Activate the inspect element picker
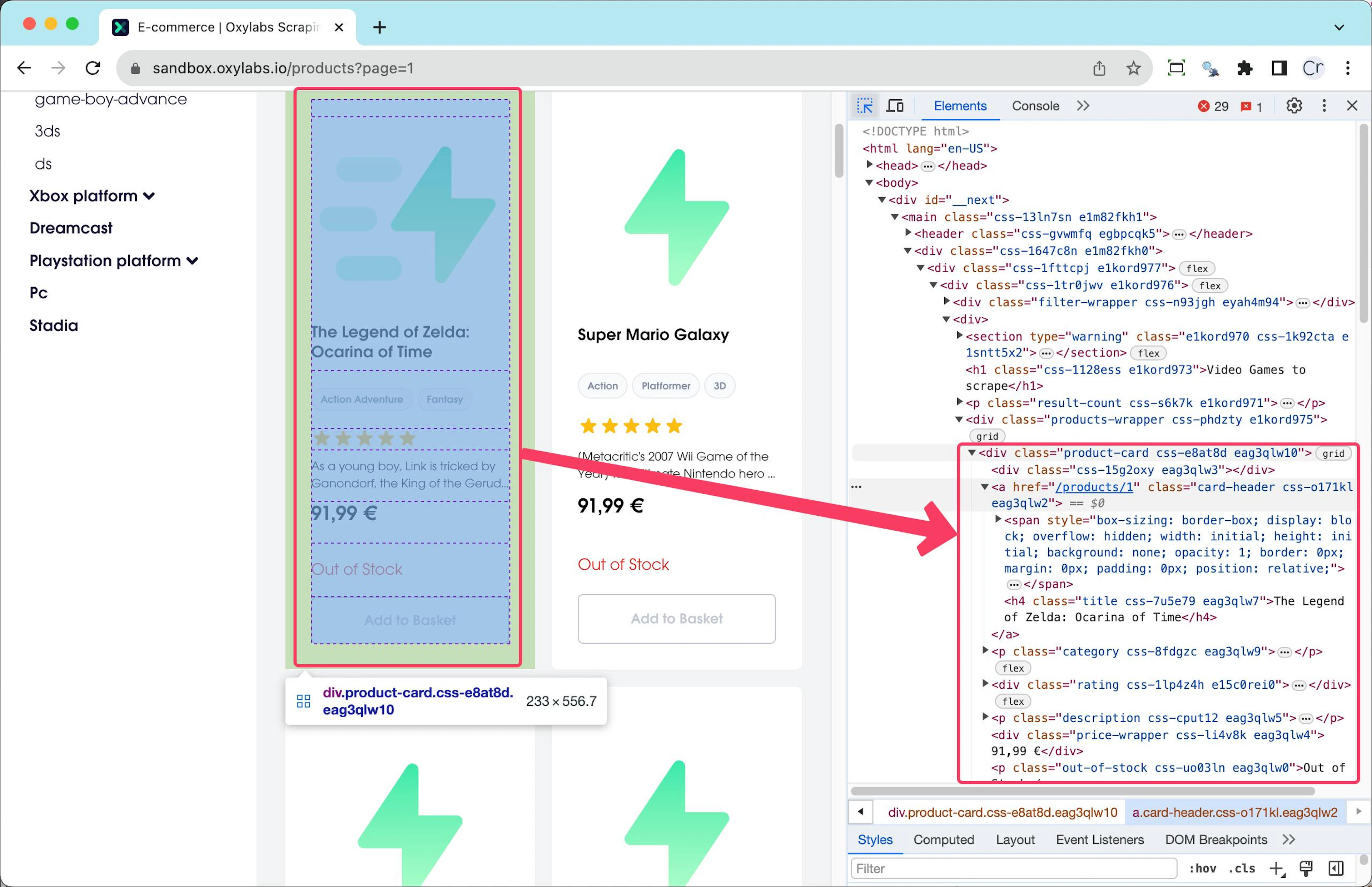Viewport: 1372px width, 887px height. 865,106
